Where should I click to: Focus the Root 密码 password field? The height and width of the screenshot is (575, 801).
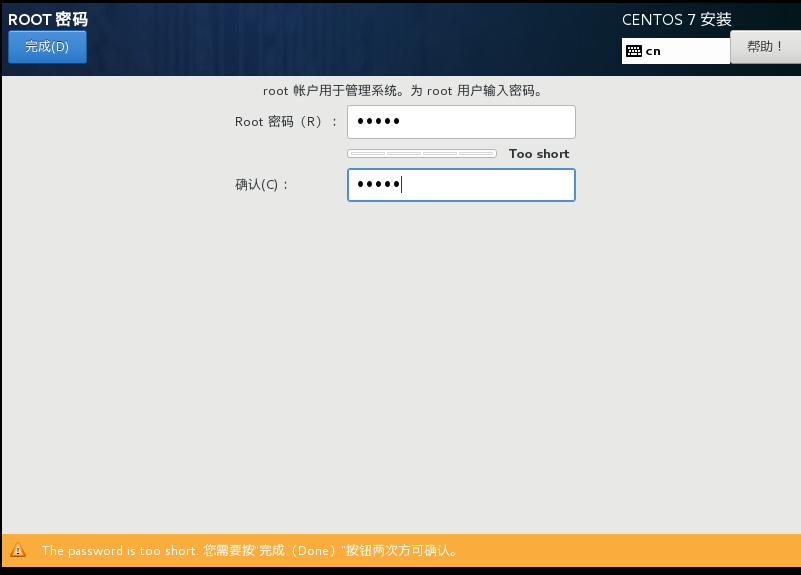[x=461, y=122]
